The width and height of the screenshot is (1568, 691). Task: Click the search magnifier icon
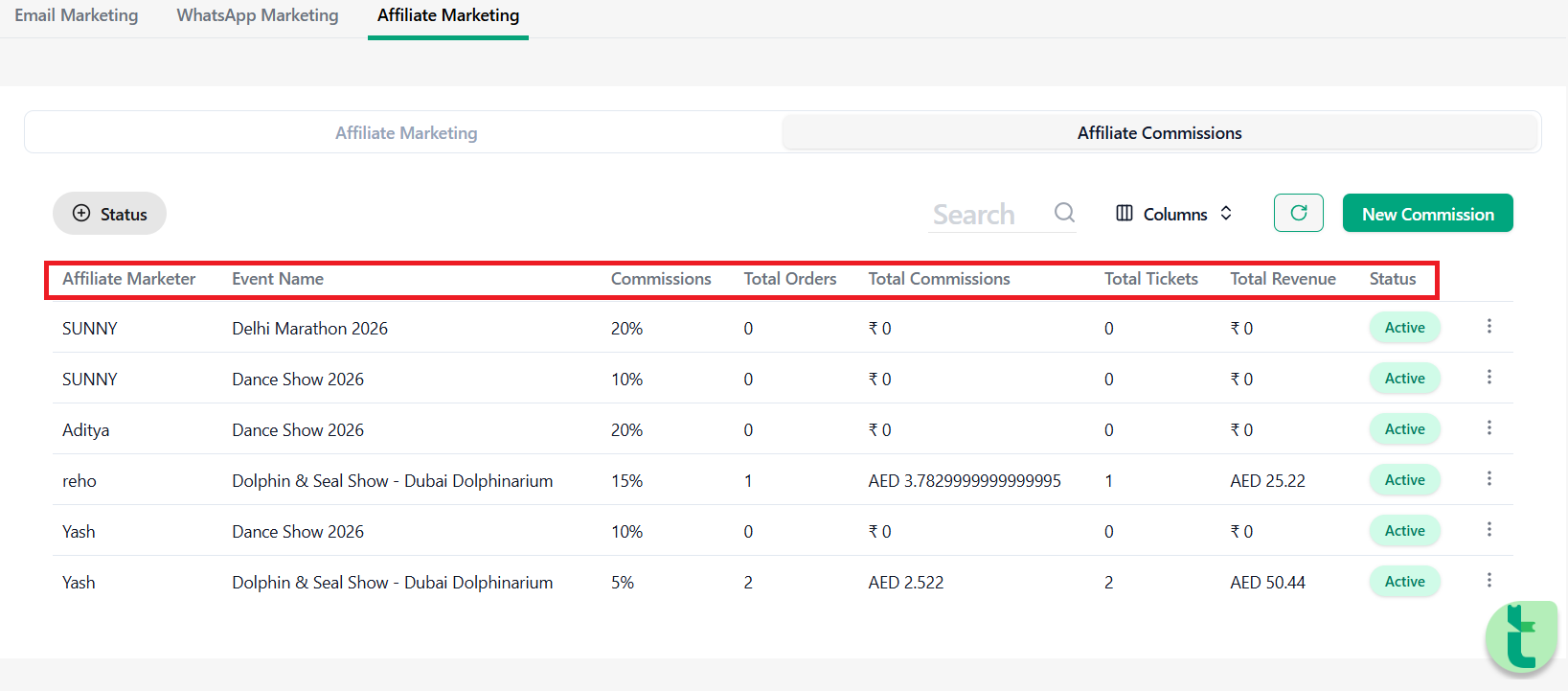tap(1064, 213)
